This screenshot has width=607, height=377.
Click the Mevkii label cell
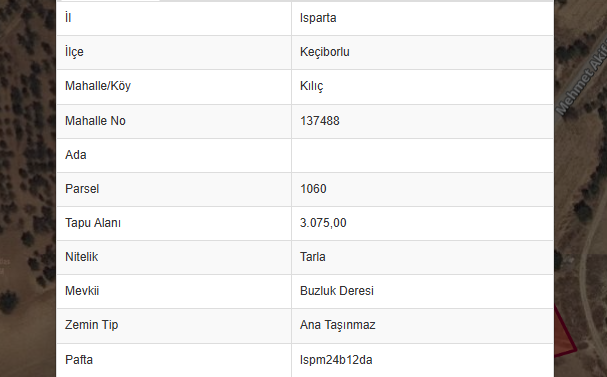coord(174,291)
